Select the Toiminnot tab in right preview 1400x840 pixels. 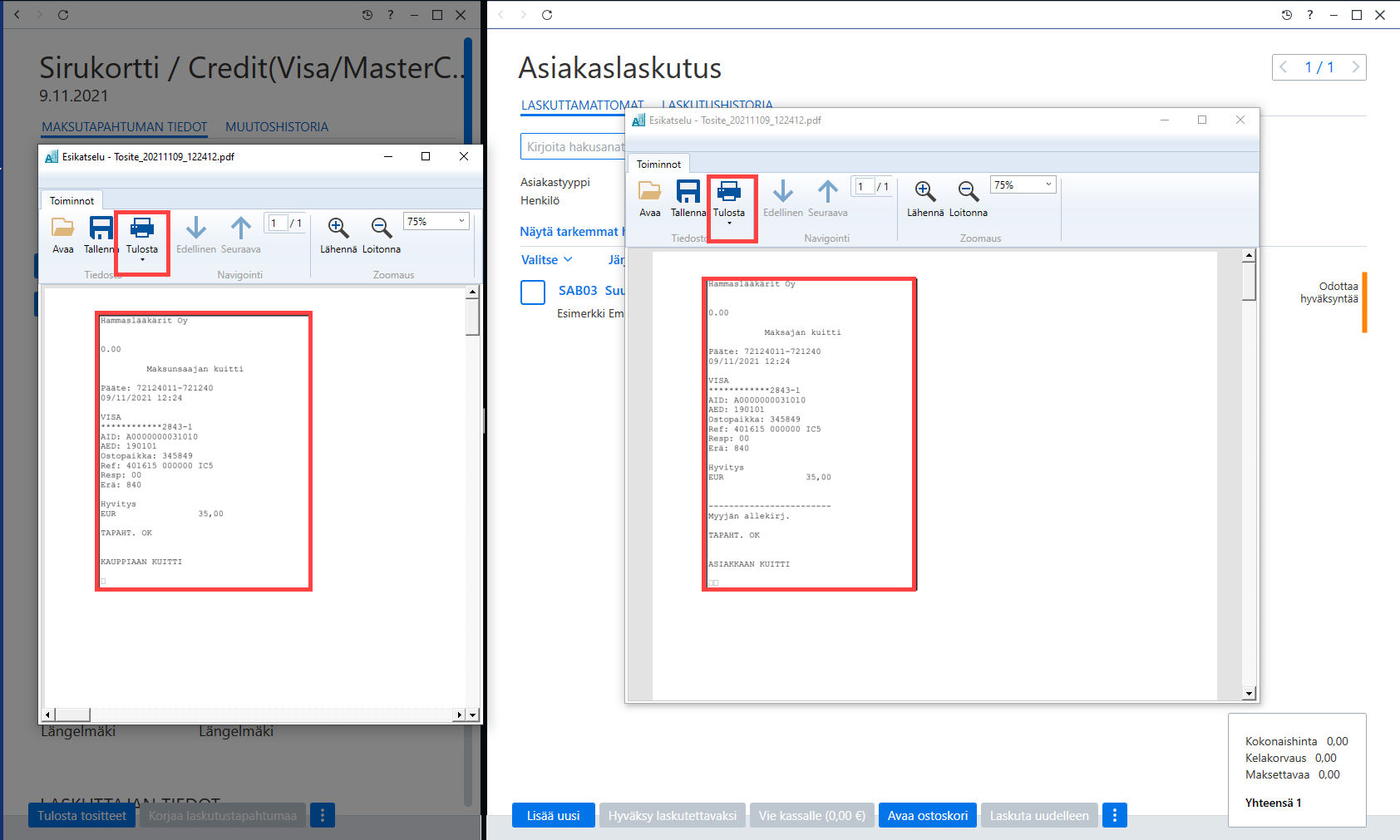click(x=658, y=165)
